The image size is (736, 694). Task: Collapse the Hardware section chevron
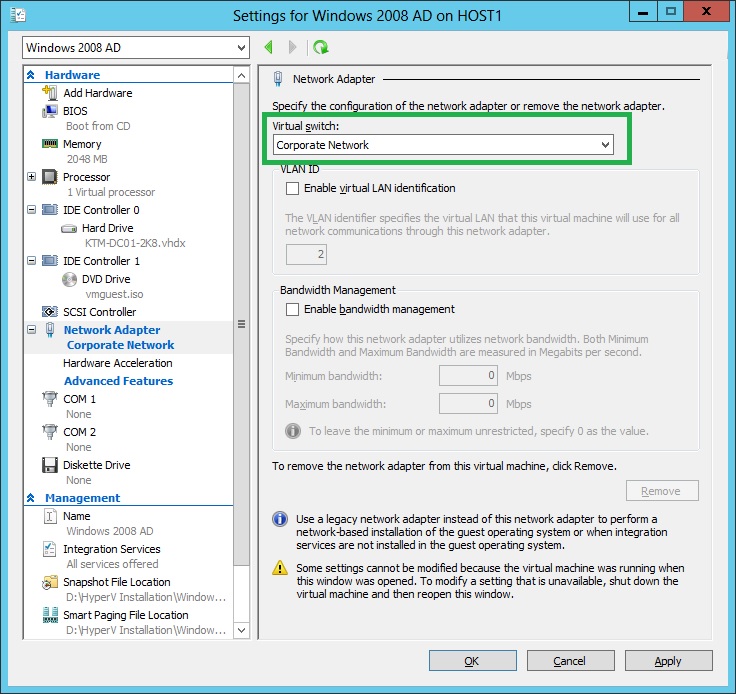[31, 75]
